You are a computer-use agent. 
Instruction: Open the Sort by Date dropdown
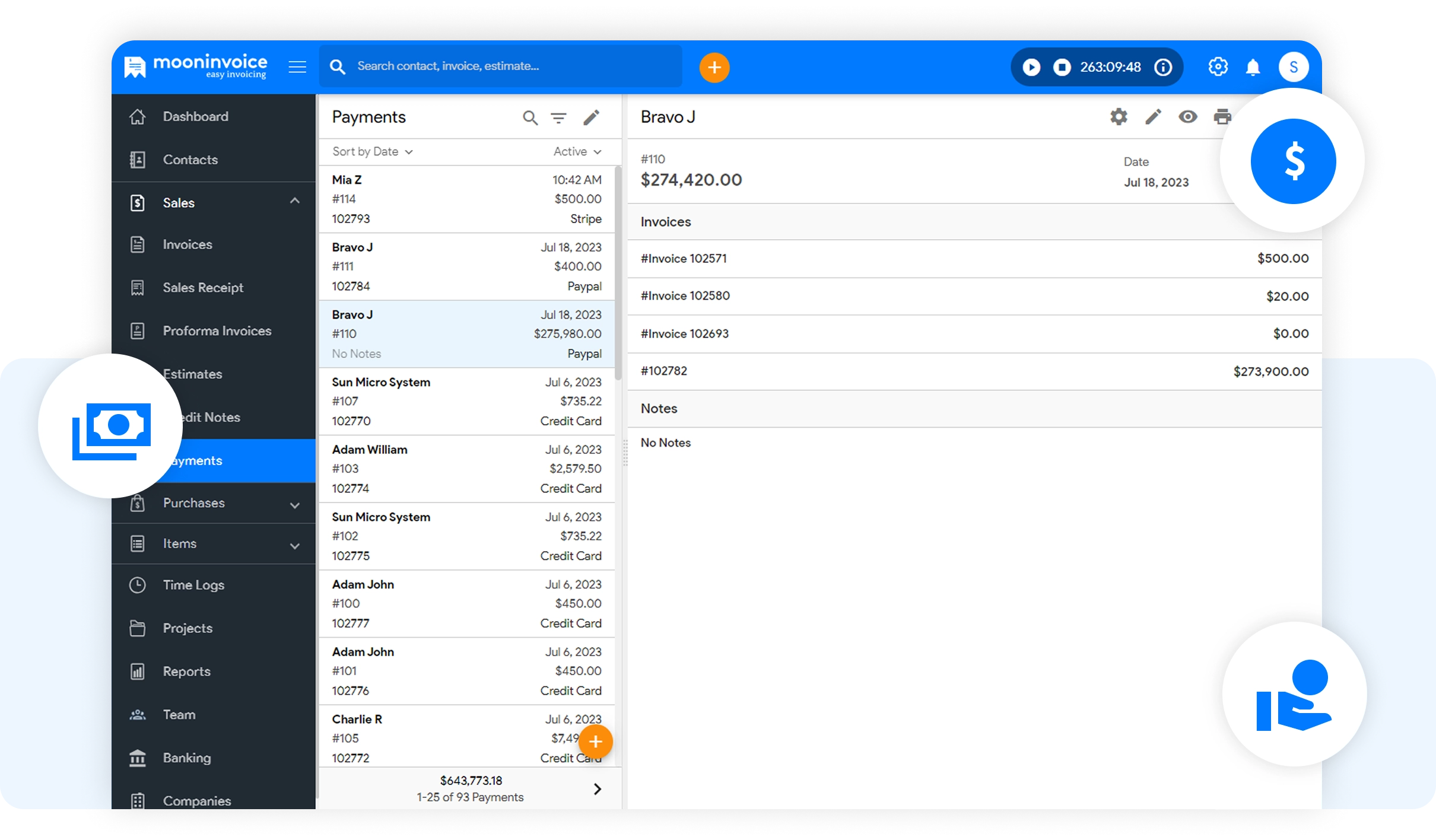tap(372, 152)
